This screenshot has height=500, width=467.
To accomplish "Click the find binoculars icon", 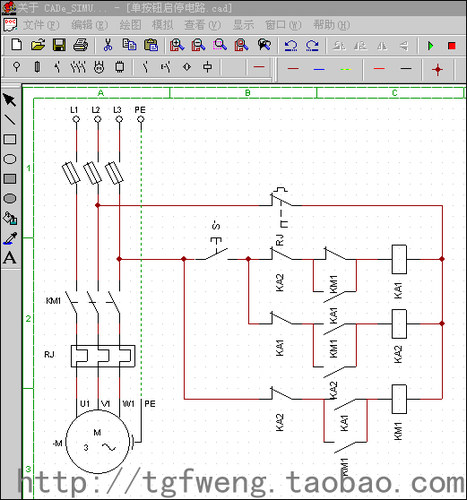I will [x=264, y=45].
